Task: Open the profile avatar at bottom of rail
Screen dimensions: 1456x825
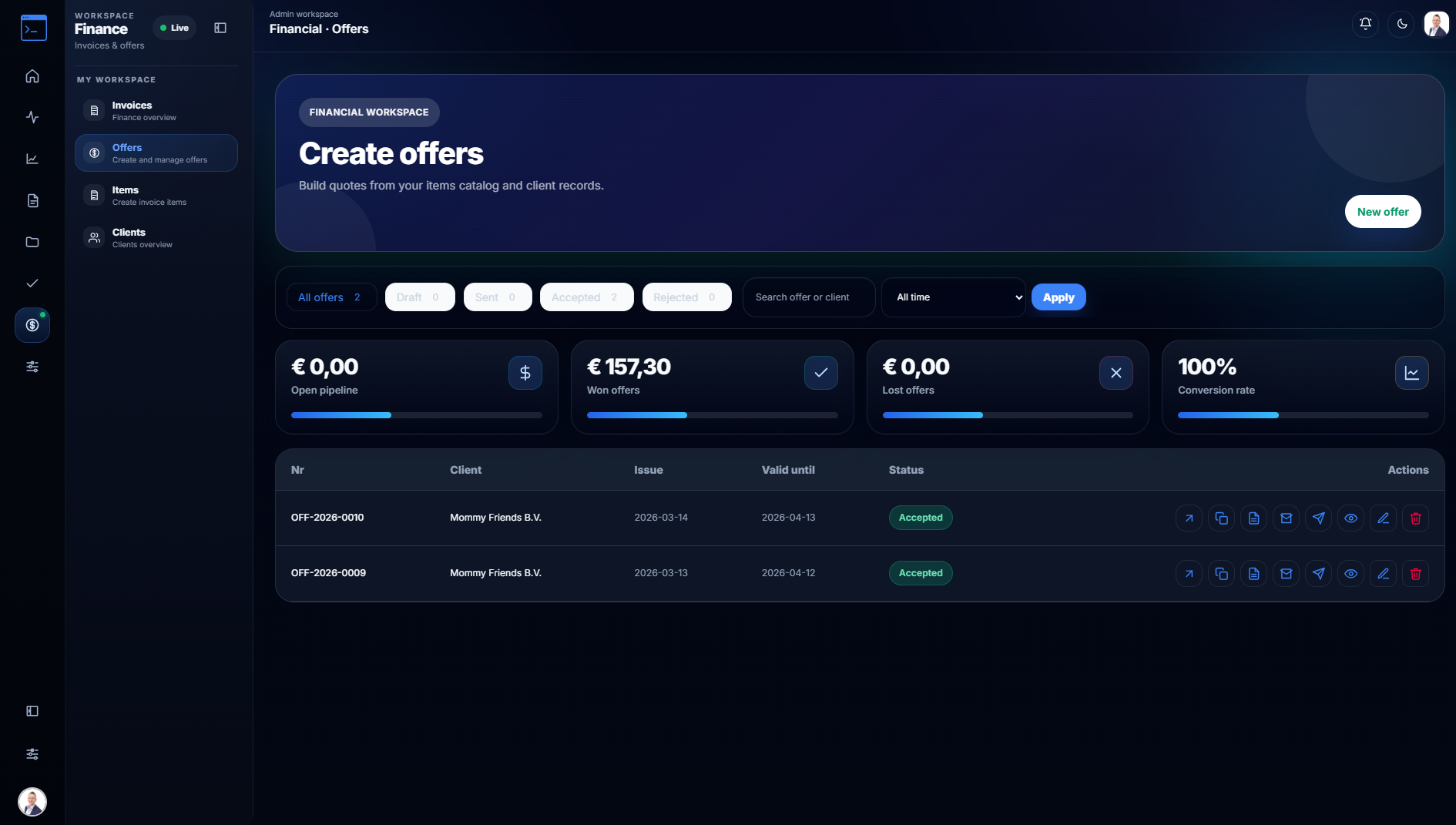Action: tap(32, 802)
